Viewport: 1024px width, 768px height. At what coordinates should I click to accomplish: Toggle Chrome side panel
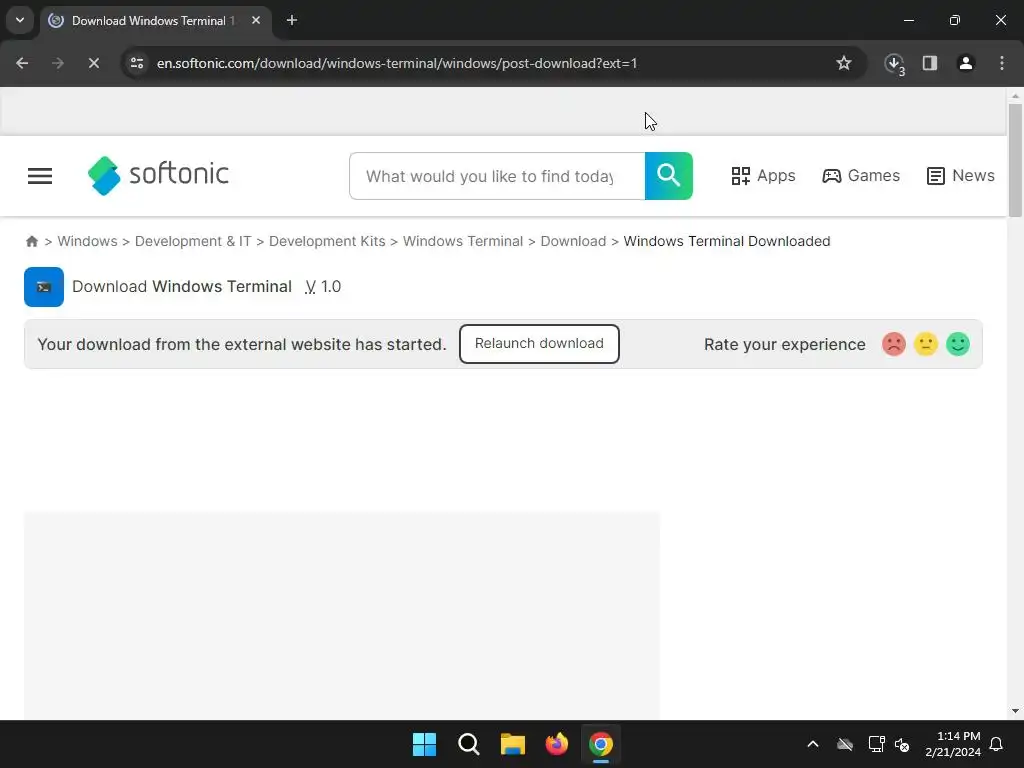930,63
